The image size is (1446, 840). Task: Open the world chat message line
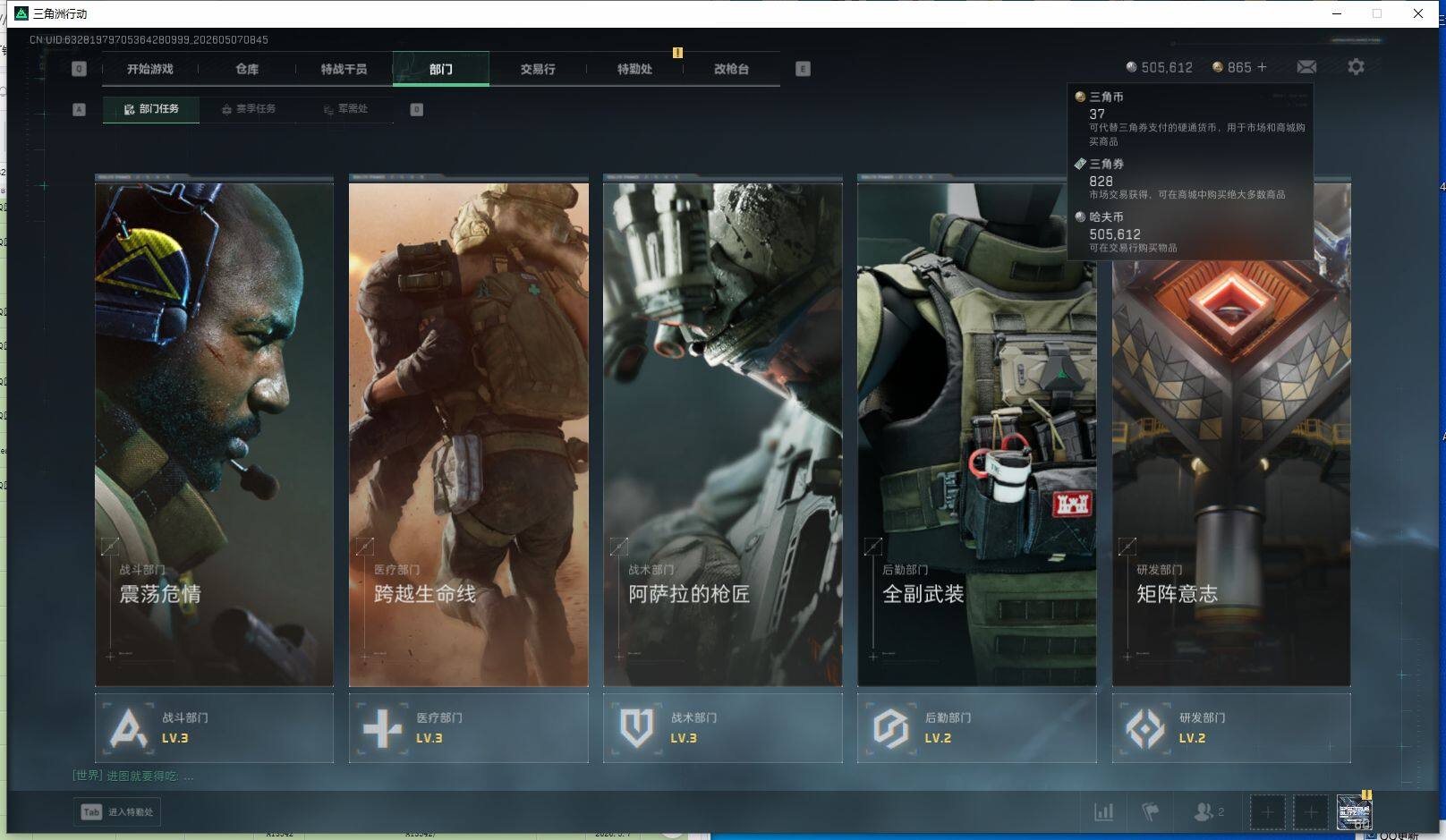(133, 776)
